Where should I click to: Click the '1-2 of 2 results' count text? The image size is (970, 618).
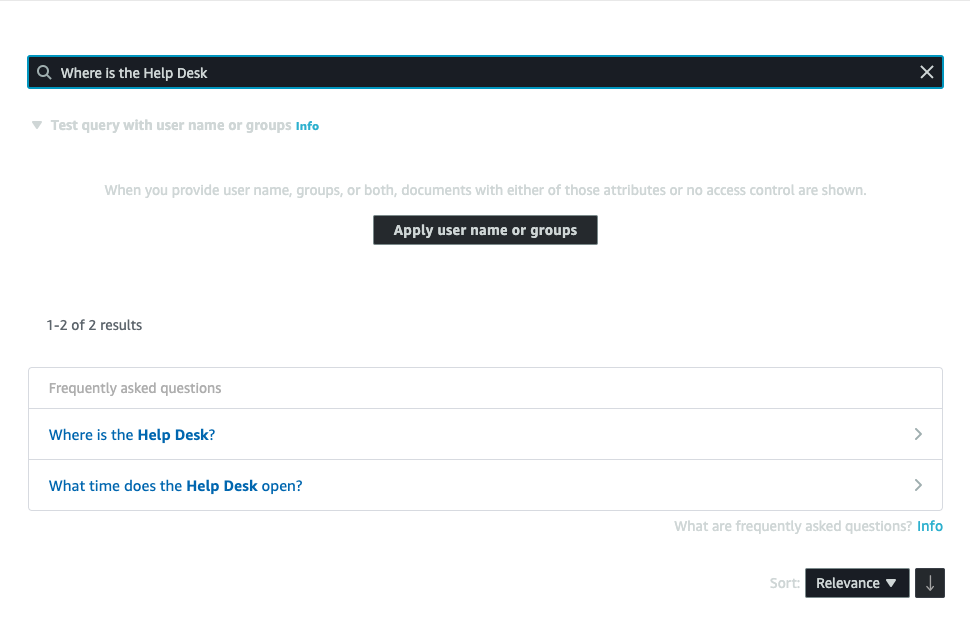coord(94,325)
